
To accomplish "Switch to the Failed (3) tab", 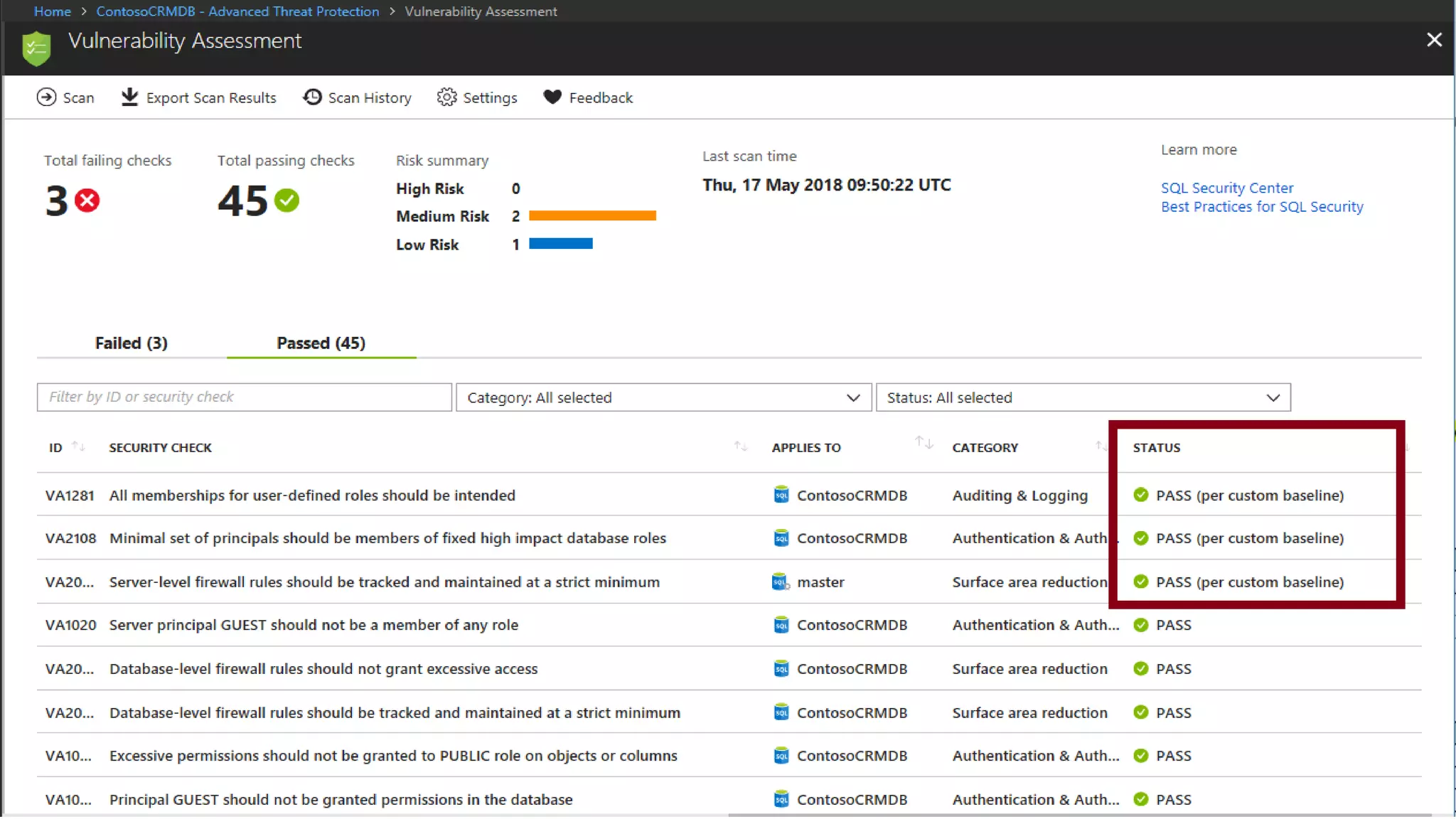I will [132, 343].
